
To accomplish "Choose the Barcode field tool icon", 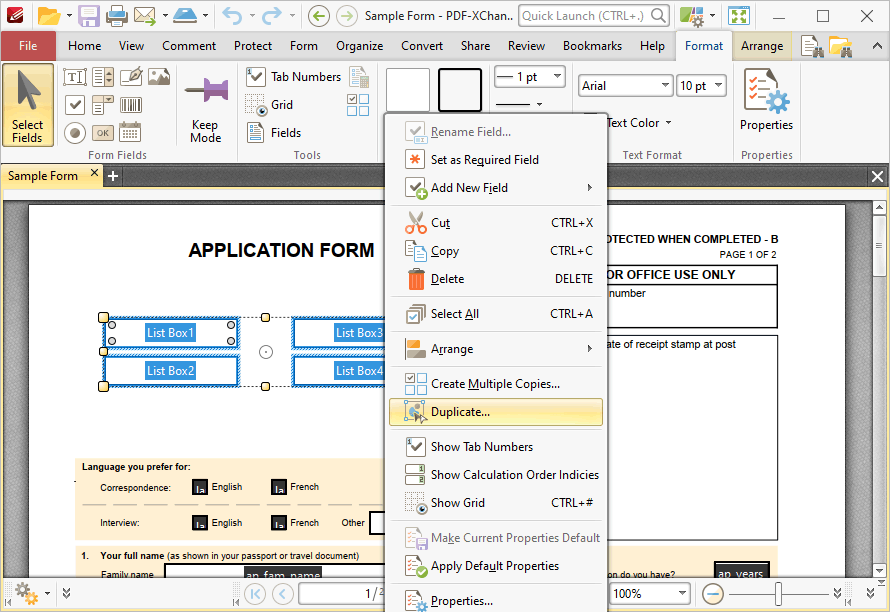I will [131, 105].
